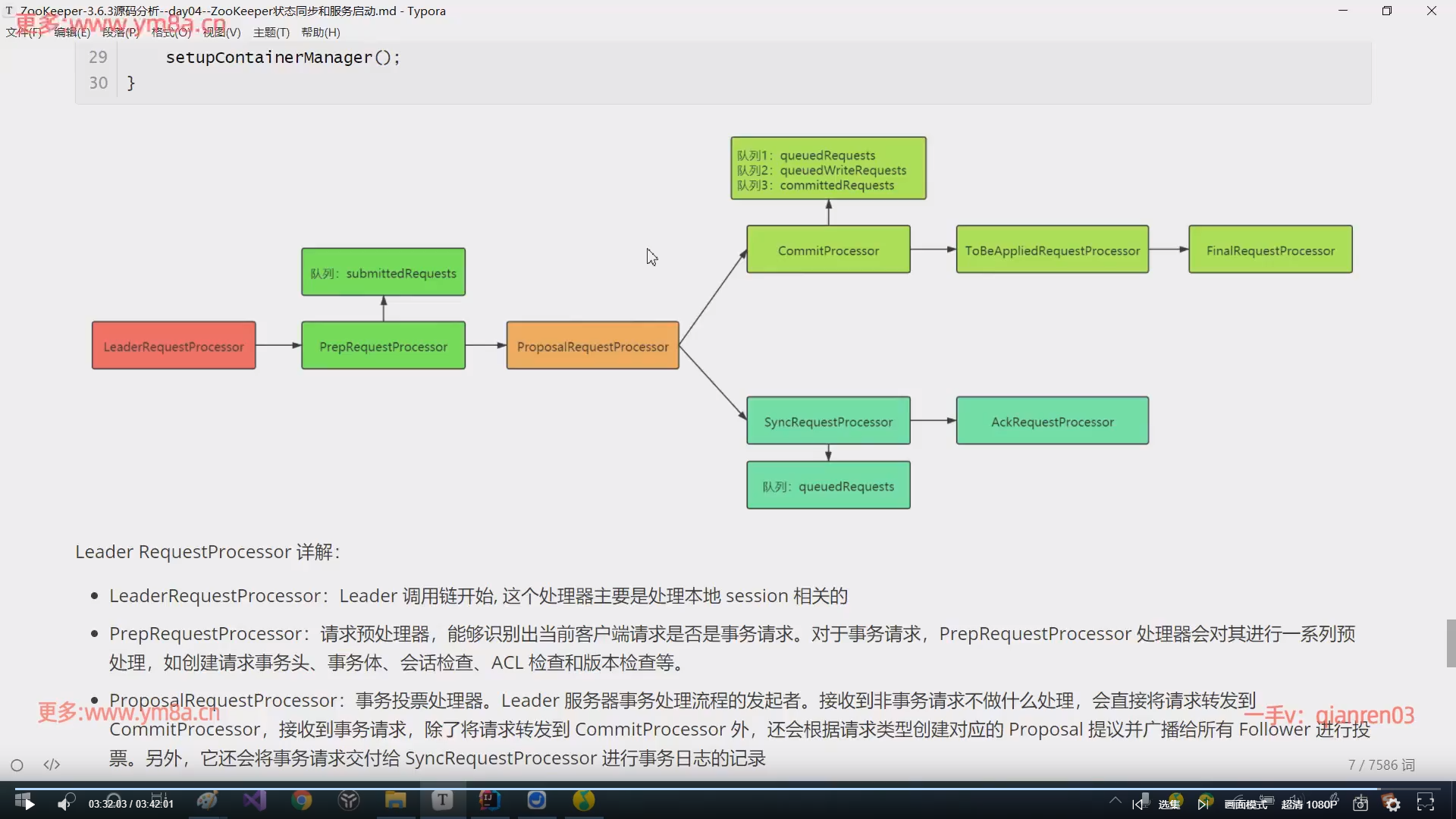Open the 超清 1080P quality dropdown
The height and width of the screenshot is (819, 1456).
1310,803
